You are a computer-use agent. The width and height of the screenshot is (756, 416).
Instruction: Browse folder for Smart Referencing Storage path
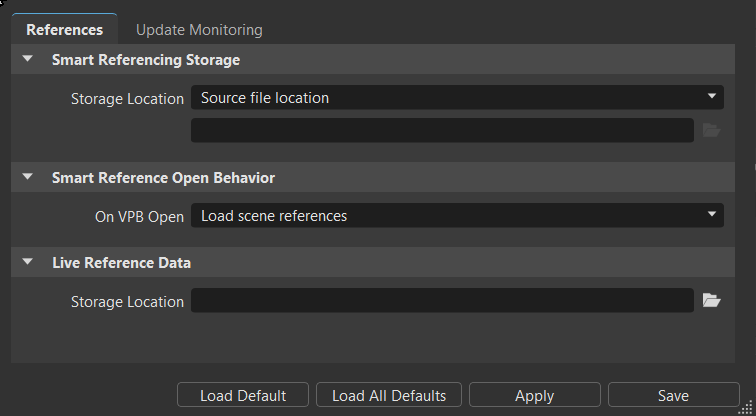pyautogui.click(x=711, y=130)
